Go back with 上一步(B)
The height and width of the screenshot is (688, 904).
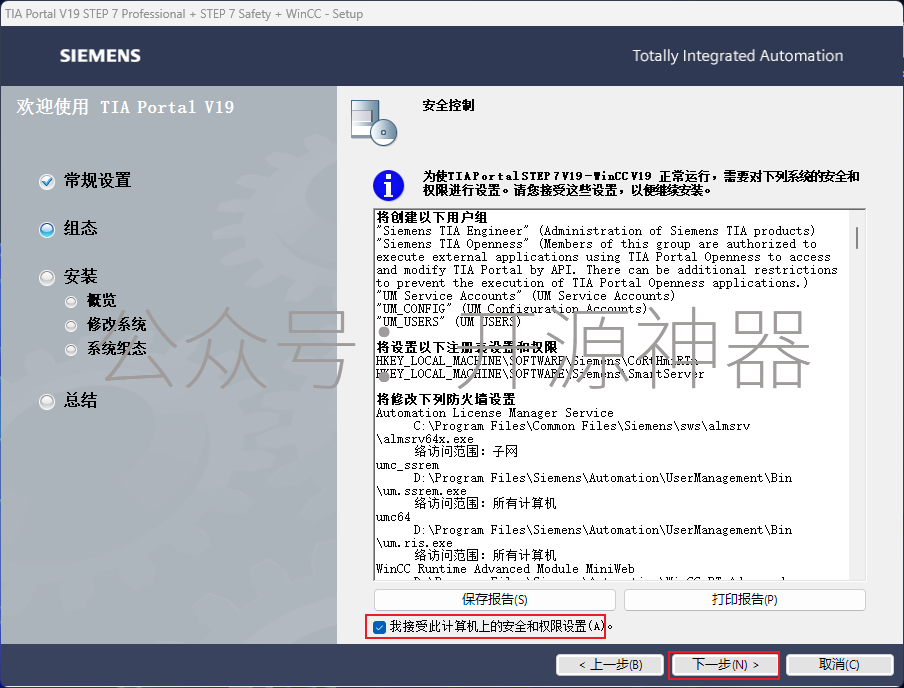point(611,665)
